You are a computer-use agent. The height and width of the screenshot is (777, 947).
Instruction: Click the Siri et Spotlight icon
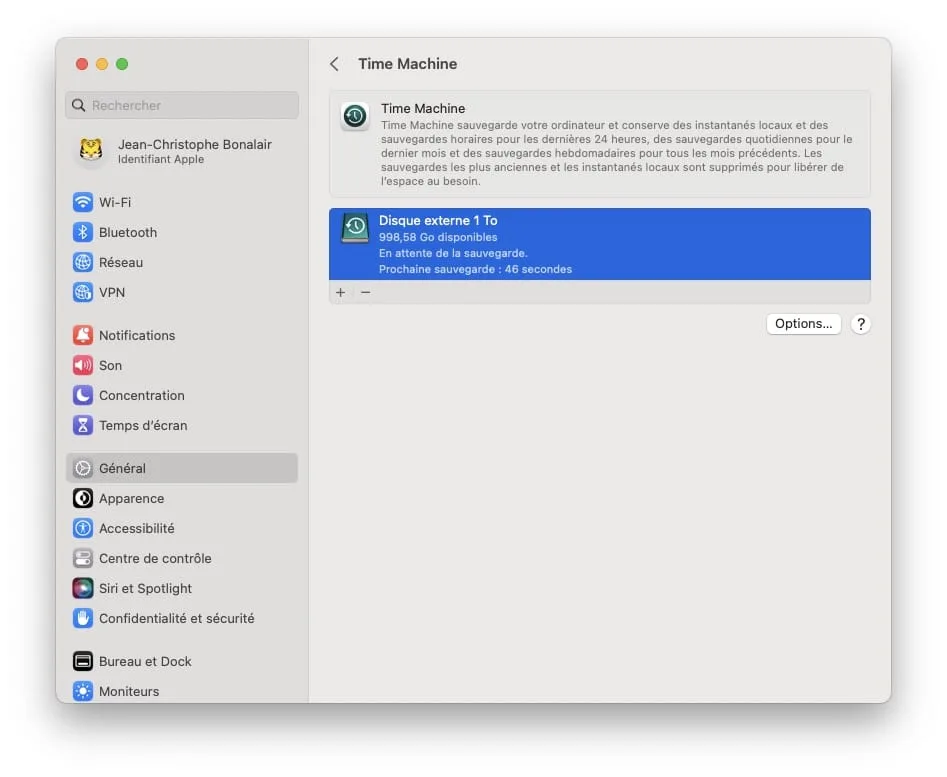(x=83, y=589)
